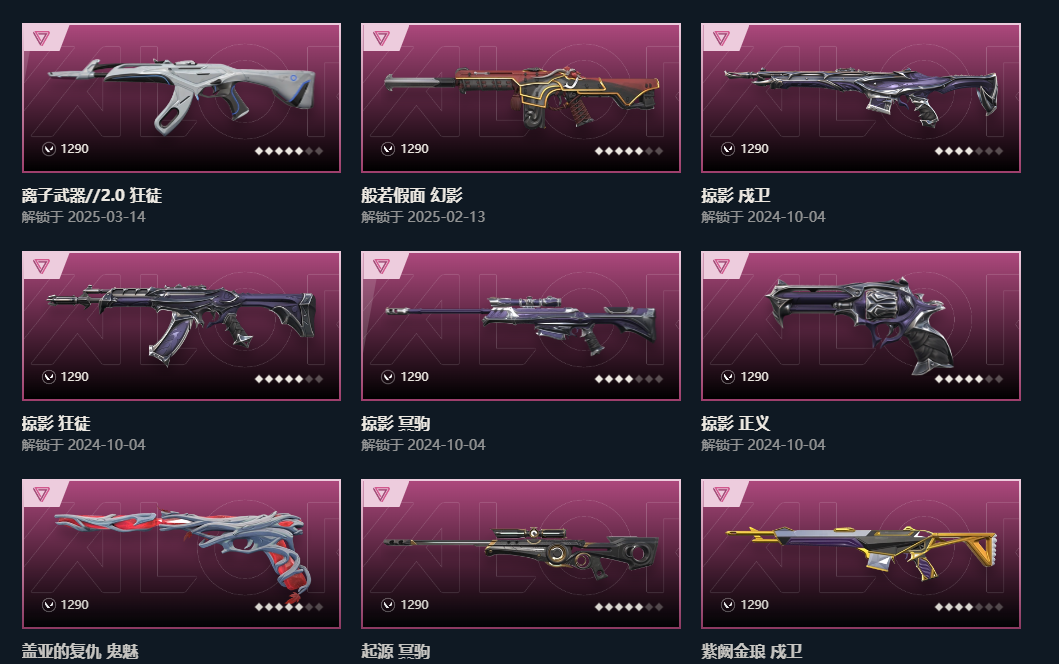Select the white 离子武器//2.0 狂徒 rifle thumbnail
Screen dimensions: 1059x664
181,95
